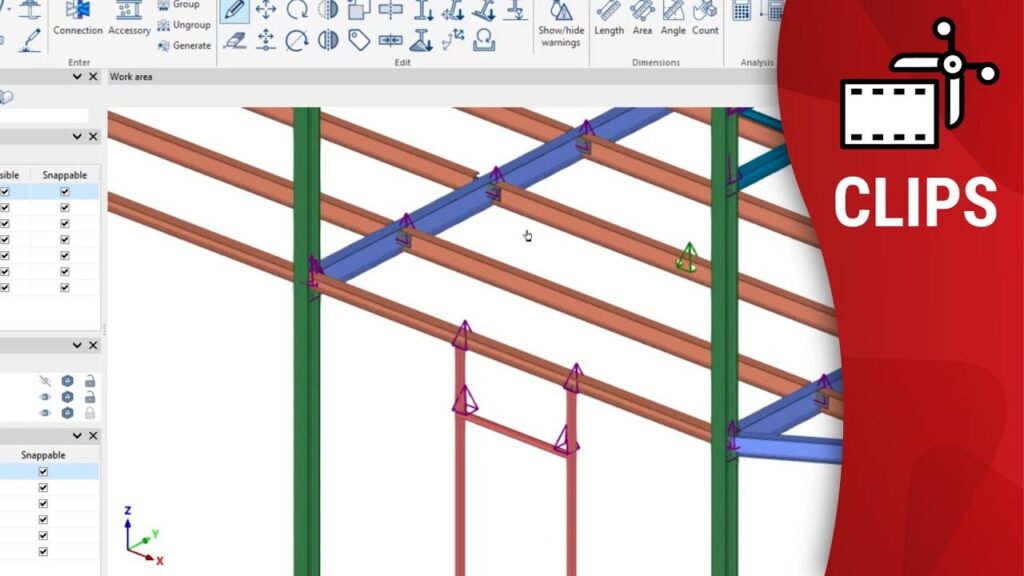Image resolution: width=1024 pixels, height=576 pixels.
Task: Click the Connection tool
Action: [78, 18]
